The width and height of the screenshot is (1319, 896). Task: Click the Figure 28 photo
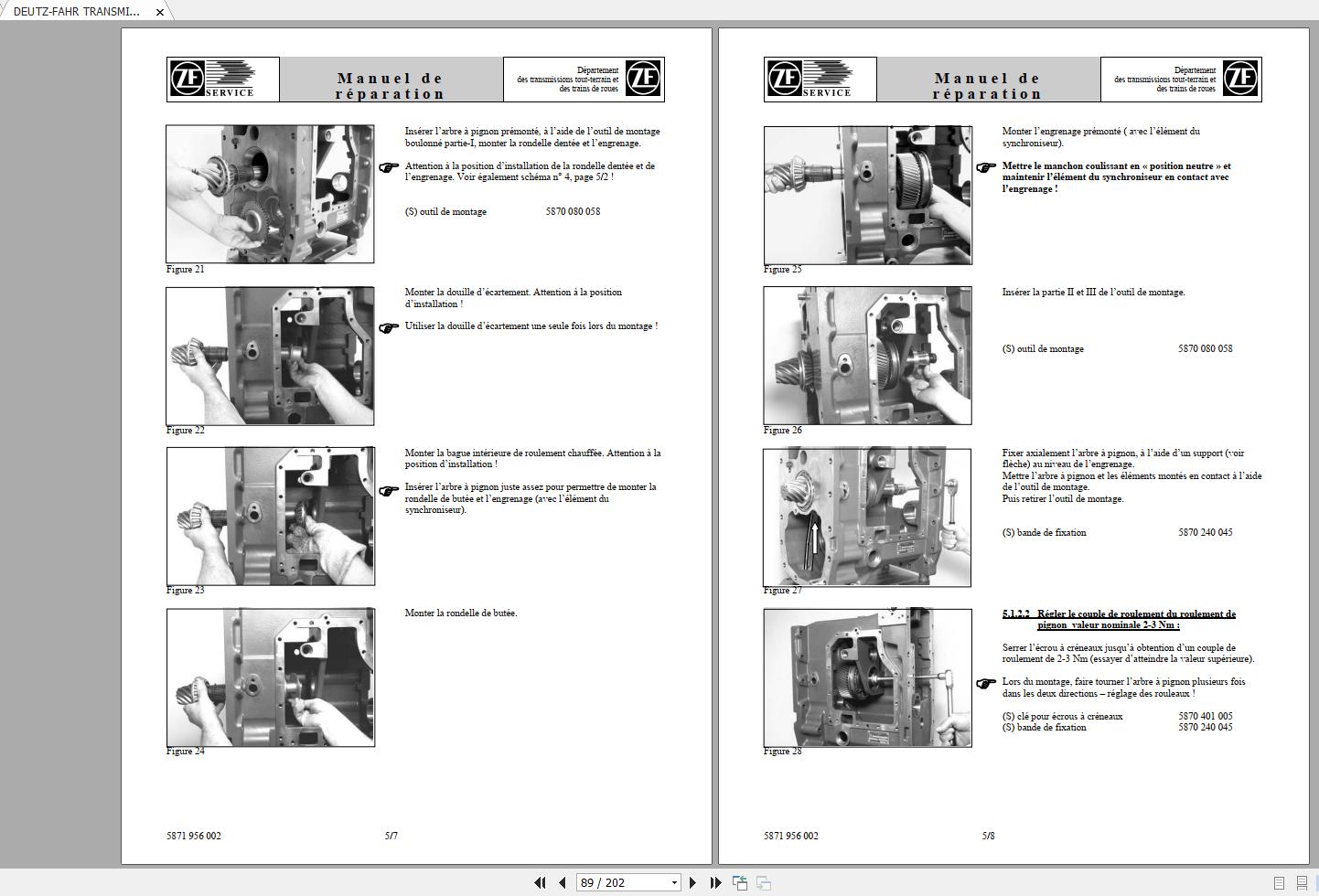pos(867,677)
